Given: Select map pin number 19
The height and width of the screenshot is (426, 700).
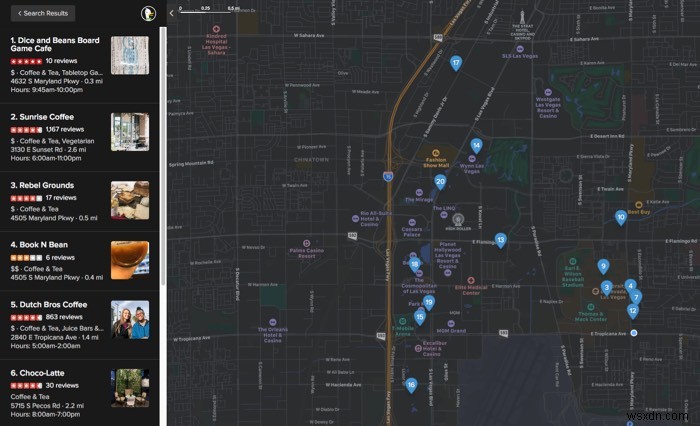Looking at the screenshot, I should 429,302.
